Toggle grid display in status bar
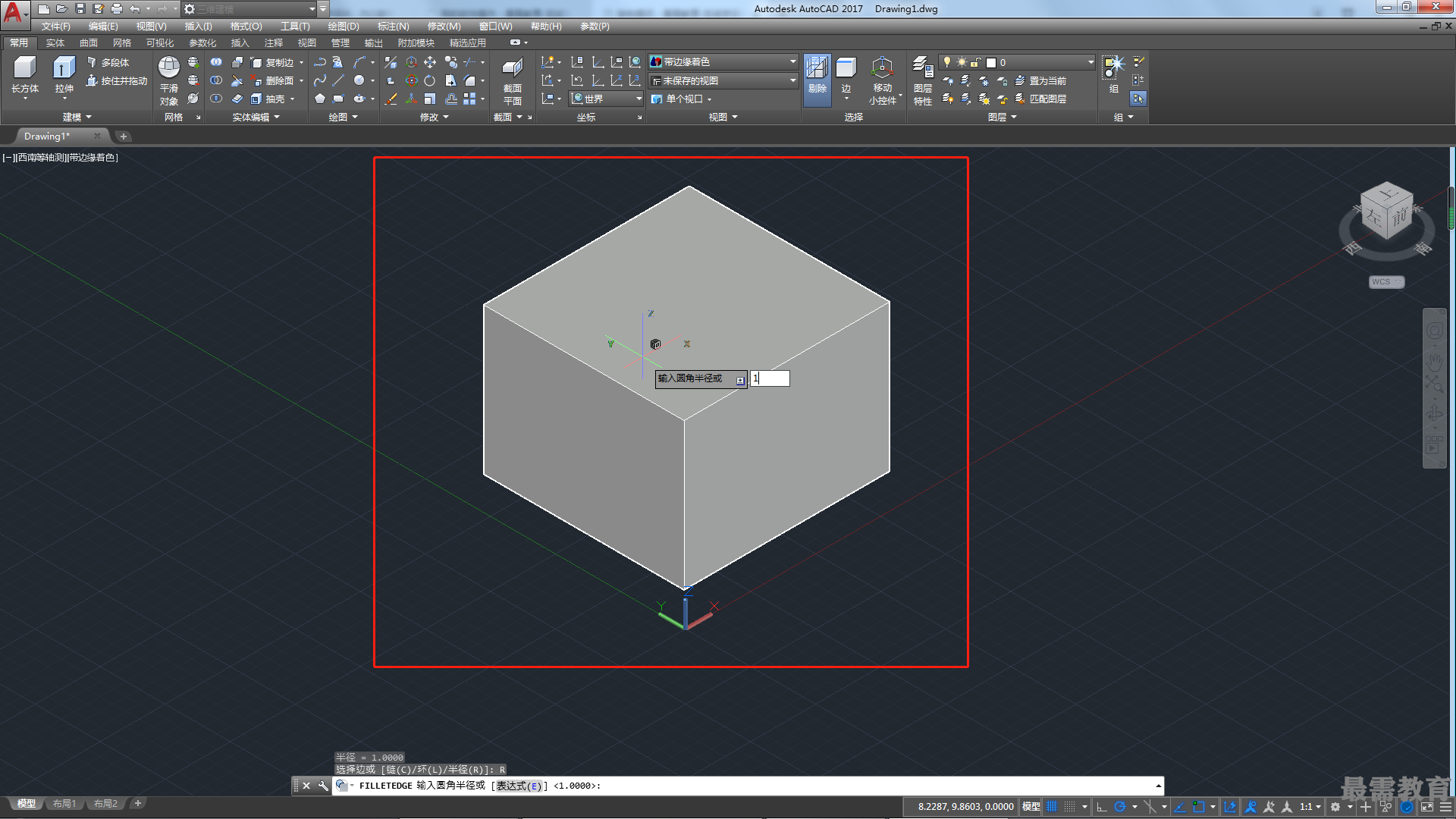The height and width of the screenshot is (819, 1456). 1052,807
